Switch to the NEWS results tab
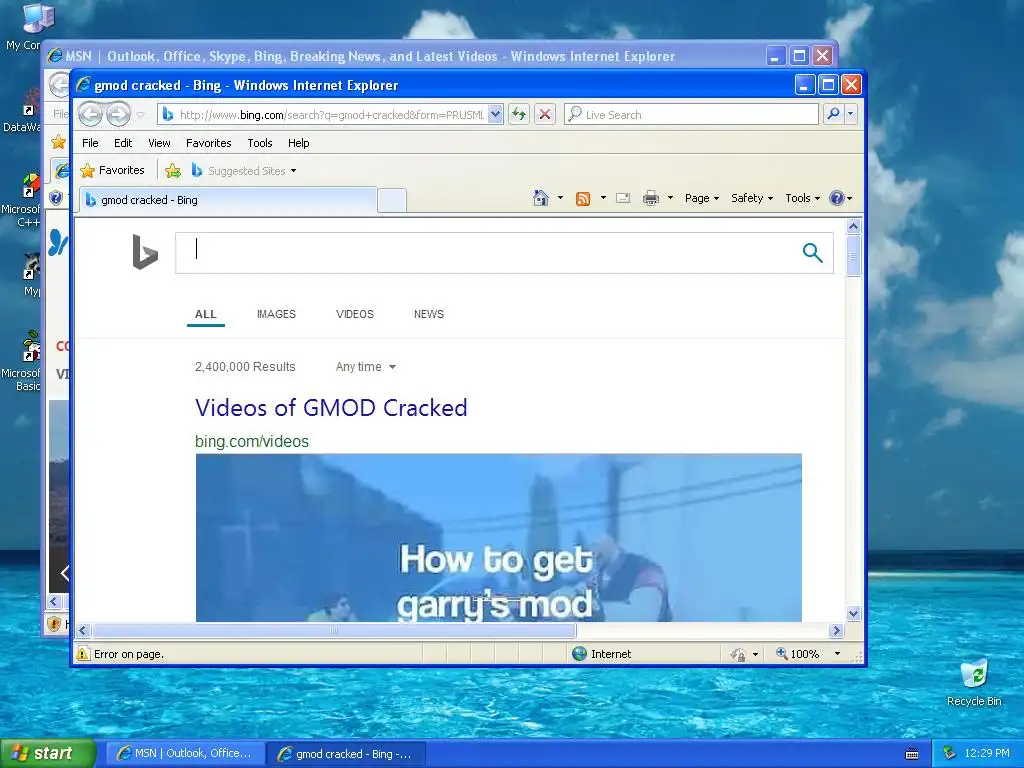This screenshot has height=768, width=1024. click(x=428, y=314)
